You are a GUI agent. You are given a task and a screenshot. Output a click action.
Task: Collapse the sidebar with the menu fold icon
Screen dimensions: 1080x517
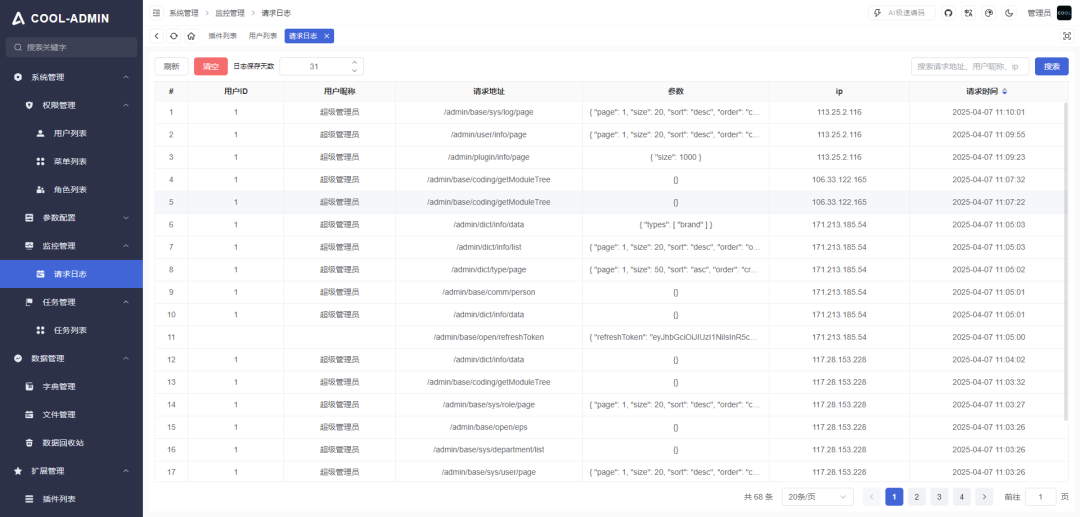pos(156,13)
